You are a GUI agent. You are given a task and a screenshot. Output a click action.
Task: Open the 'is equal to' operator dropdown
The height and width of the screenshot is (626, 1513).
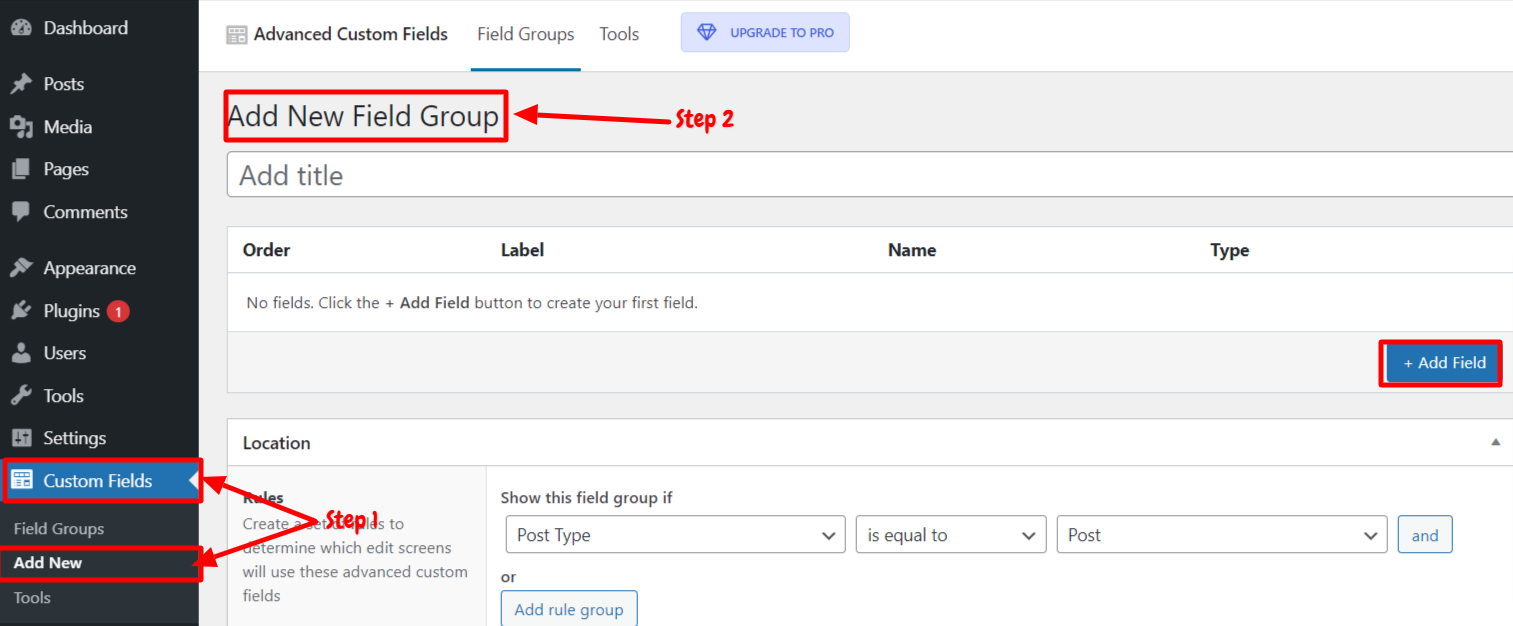tap(951, 535)
